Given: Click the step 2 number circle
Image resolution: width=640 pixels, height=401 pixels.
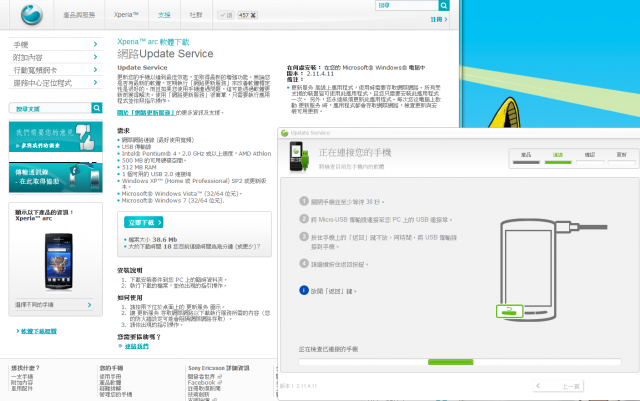Looking at the screenshot, I should 304,218.
